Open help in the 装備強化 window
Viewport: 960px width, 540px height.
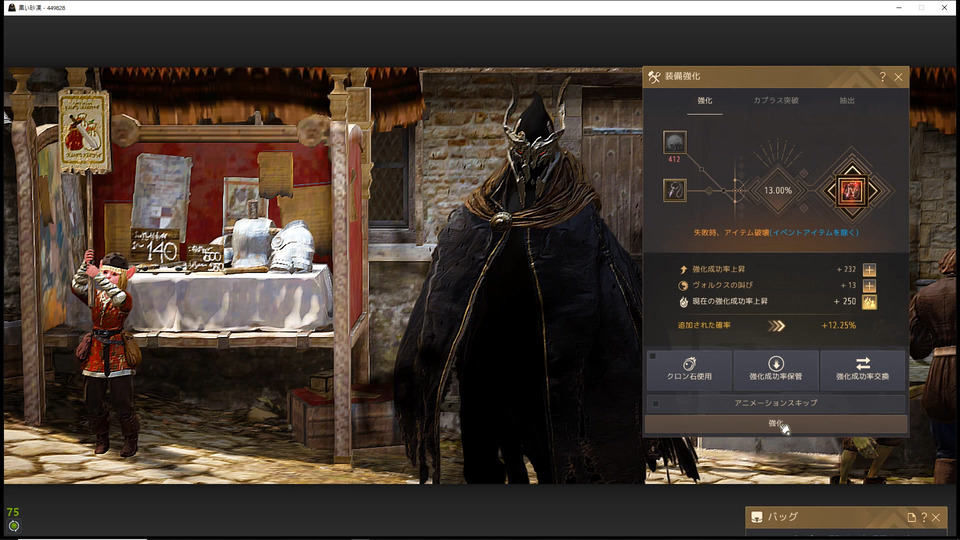pyautogui.click(x=882, y=77)
